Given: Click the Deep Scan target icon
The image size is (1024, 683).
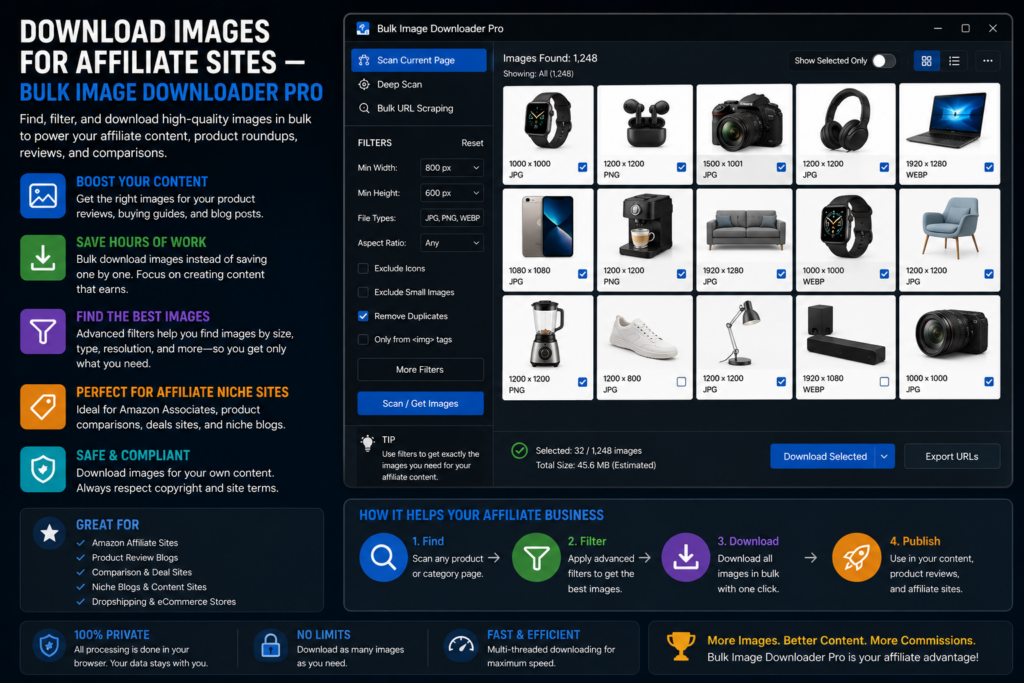Looking at the screenshot, I should [364, 84].
